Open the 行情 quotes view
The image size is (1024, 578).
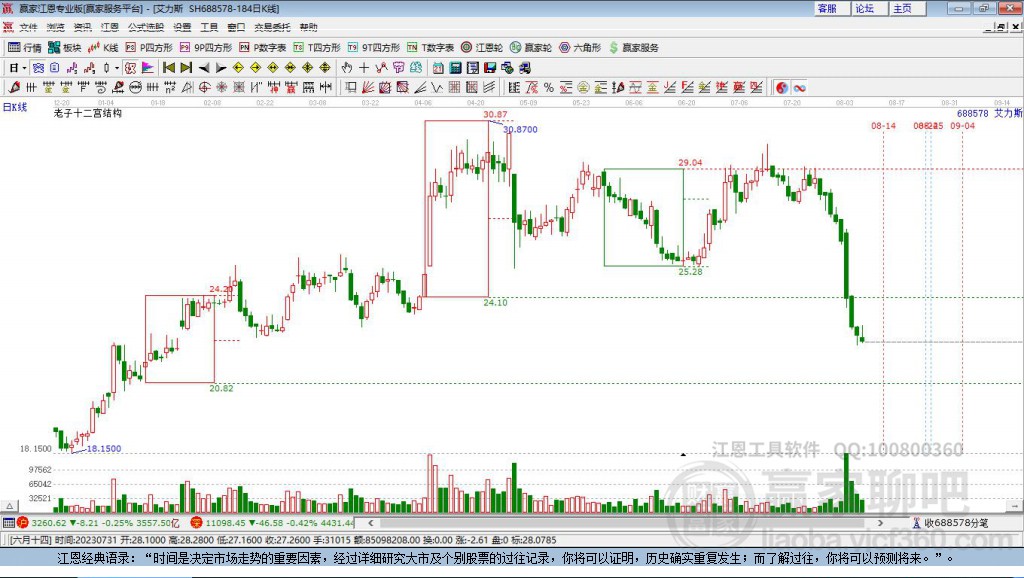click(x=25, y=48)
